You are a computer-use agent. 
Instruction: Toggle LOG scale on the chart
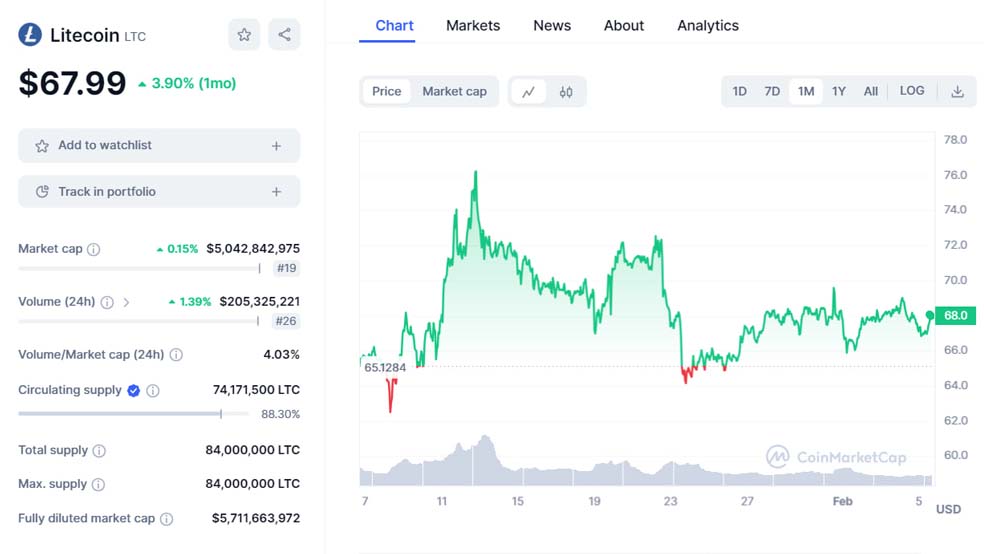(912, 91)
